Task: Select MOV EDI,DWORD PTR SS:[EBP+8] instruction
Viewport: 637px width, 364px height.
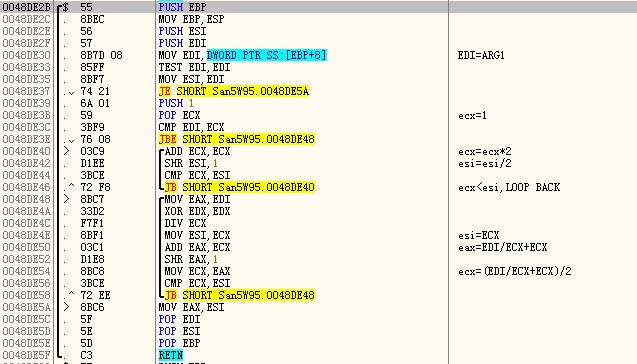Action: pos(243,55)
